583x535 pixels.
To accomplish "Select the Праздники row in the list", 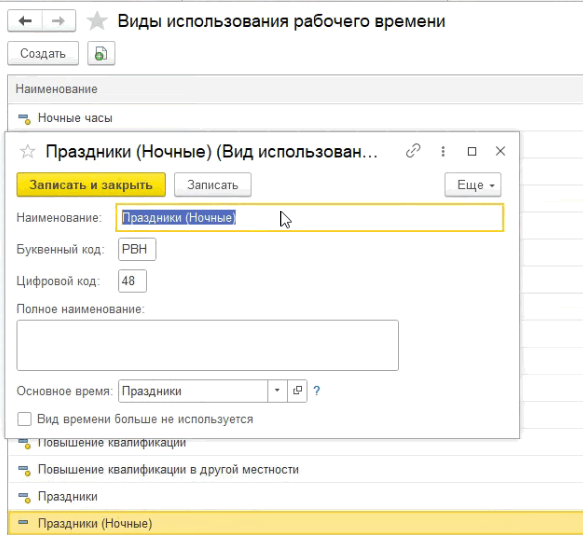I will 295,497.
